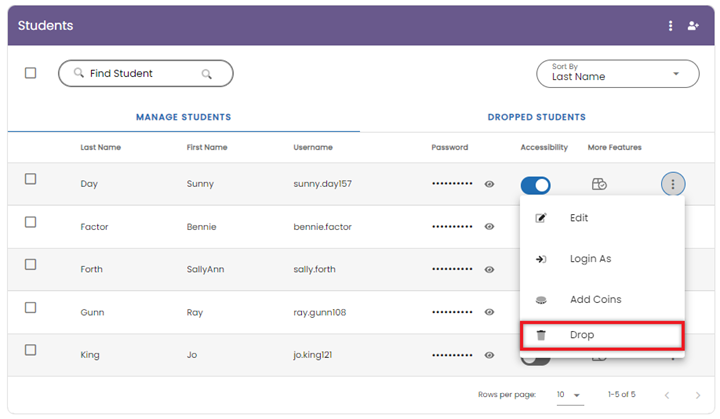Tick the select-all students checkbox
Image resolution: width=720 pixels, height=419 pixels.
click(x=30, y=73)
